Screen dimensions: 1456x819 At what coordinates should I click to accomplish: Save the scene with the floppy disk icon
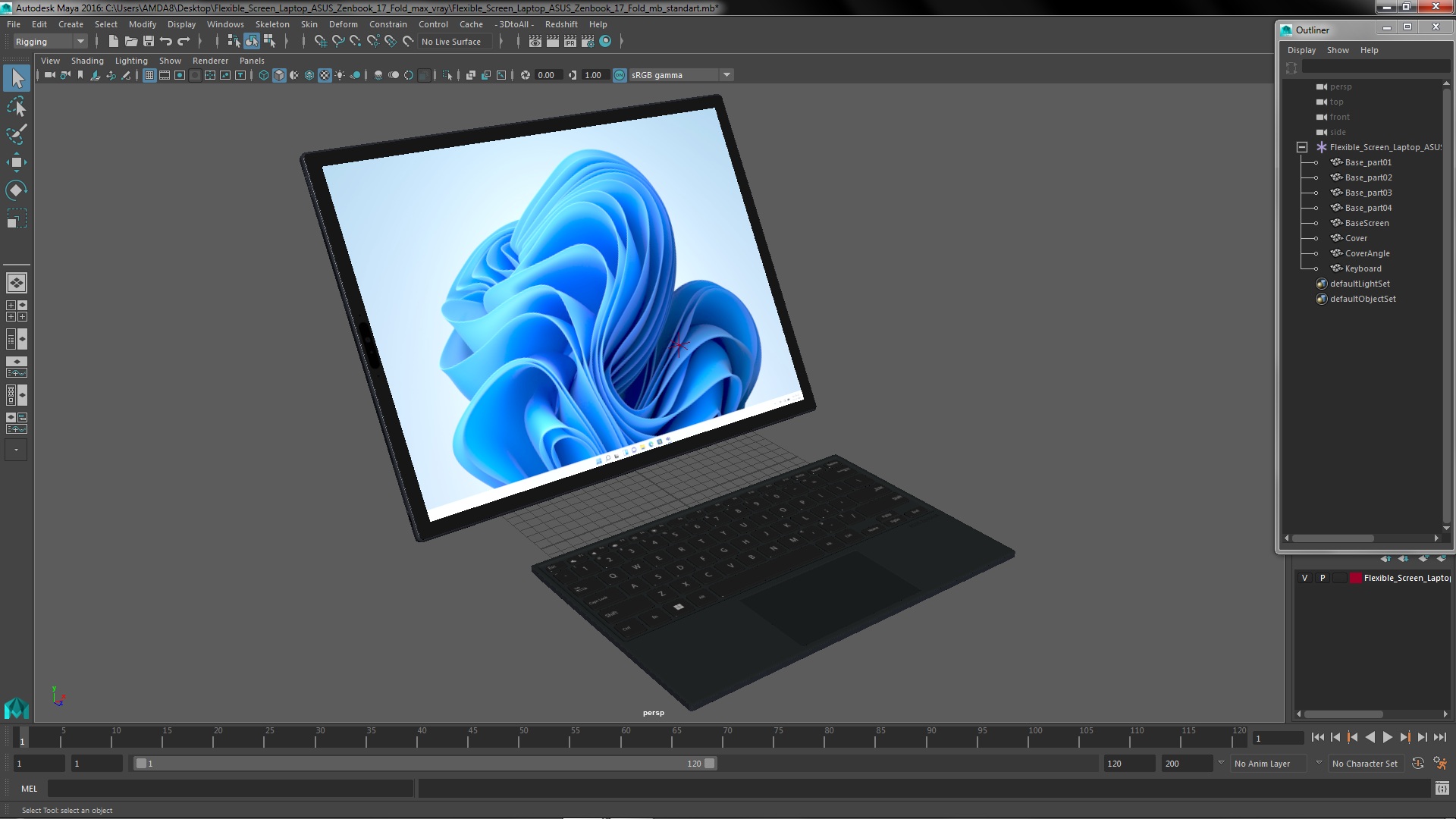click(x=149, y=42)
